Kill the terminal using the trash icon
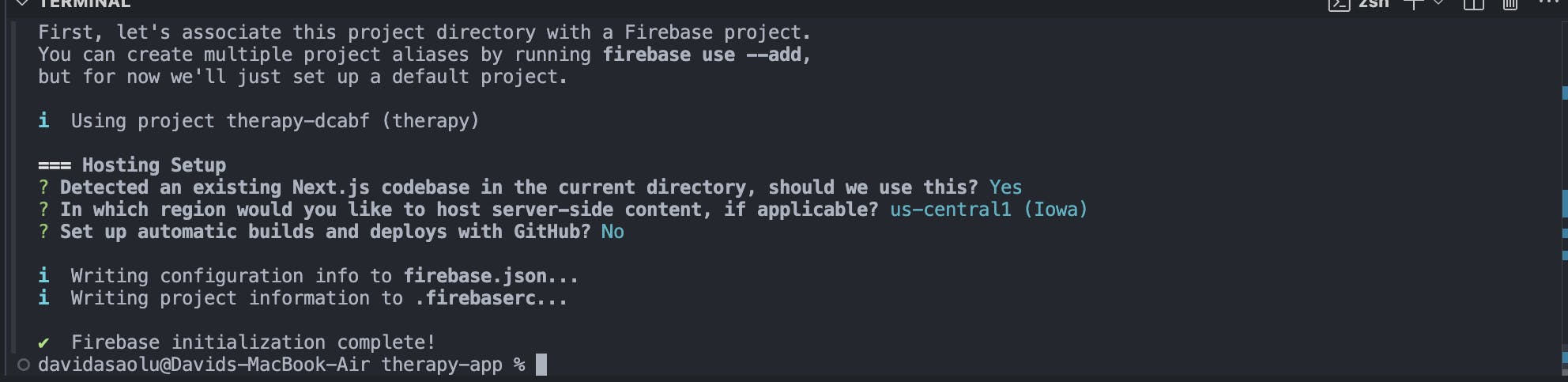Viewport: 1568px width, 382px height. pos(1510,4)
